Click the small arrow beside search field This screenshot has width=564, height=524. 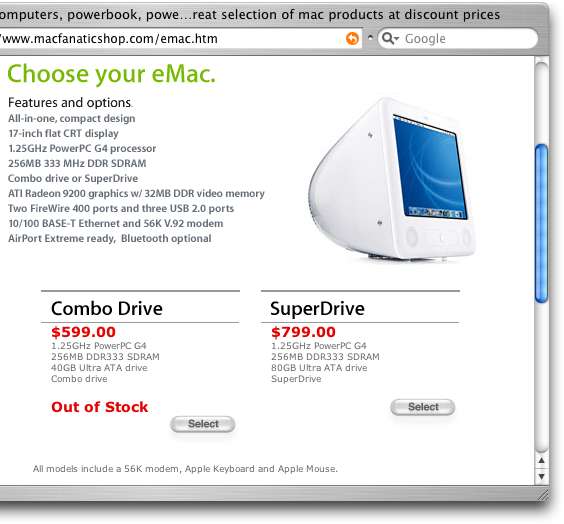pos(370,37)
